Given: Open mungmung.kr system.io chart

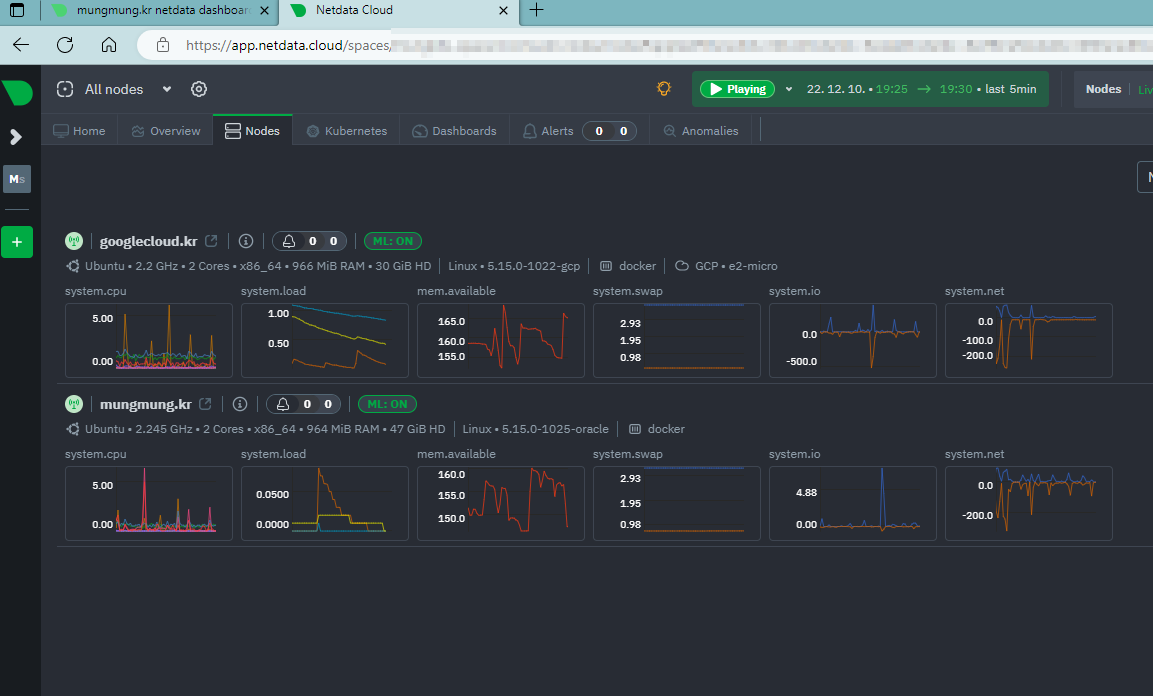Looking at the screenshot, I should click(852, 503).
